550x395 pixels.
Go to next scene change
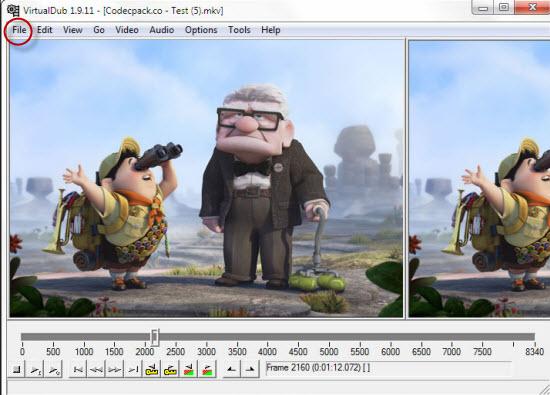pyautogui.click(x=207, y=369)
